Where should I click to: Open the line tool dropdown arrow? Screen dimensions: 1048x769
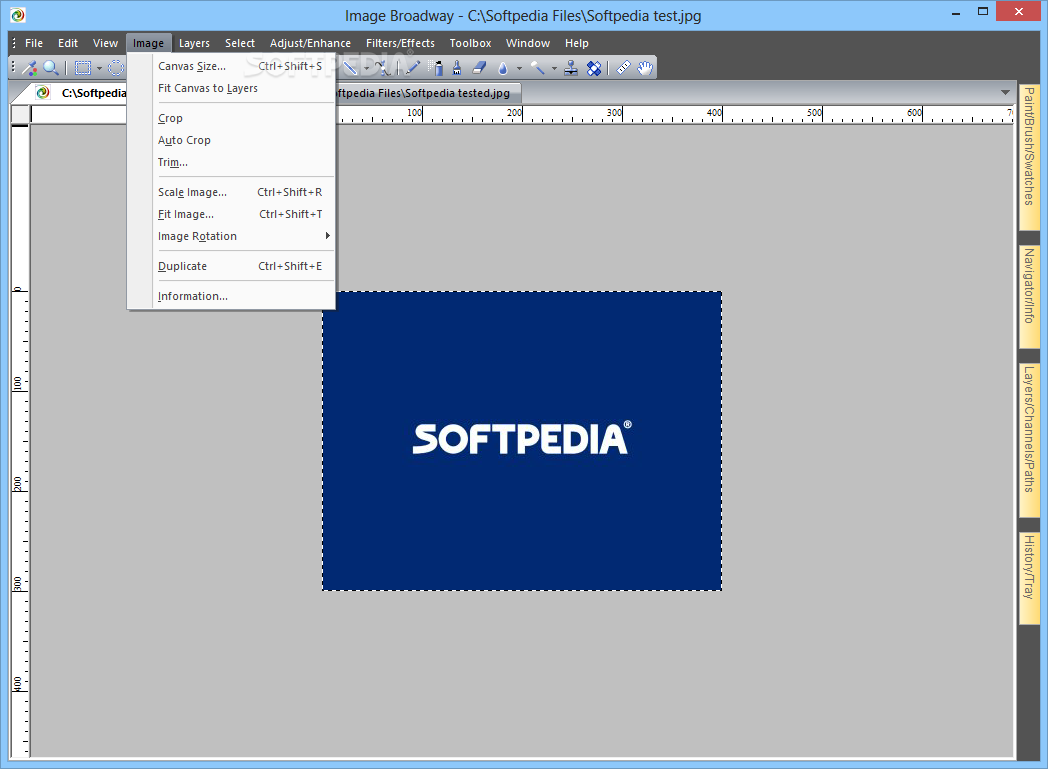coord(366,68)
